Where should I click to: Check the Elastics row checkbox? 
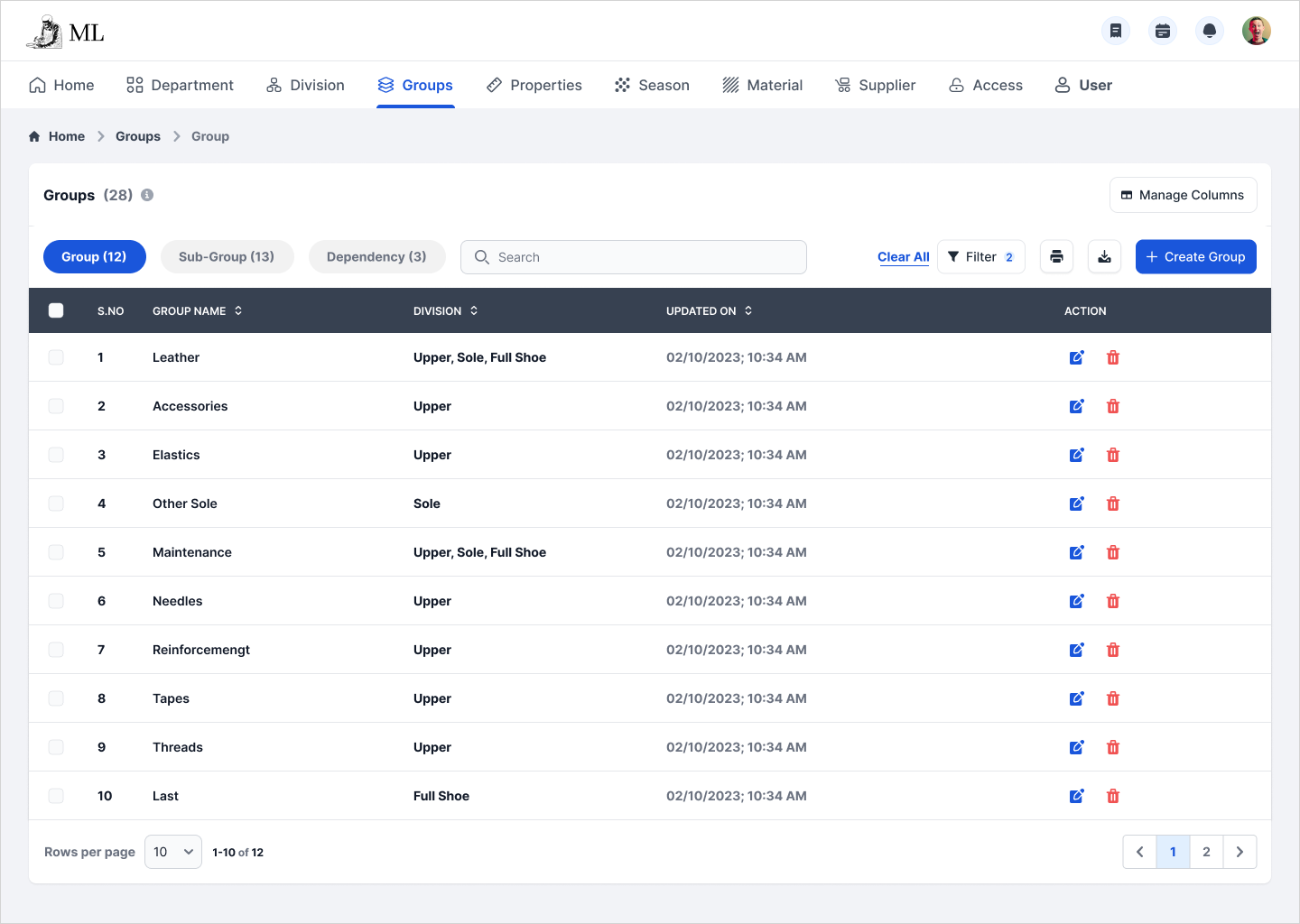click(x=56, y=455)
